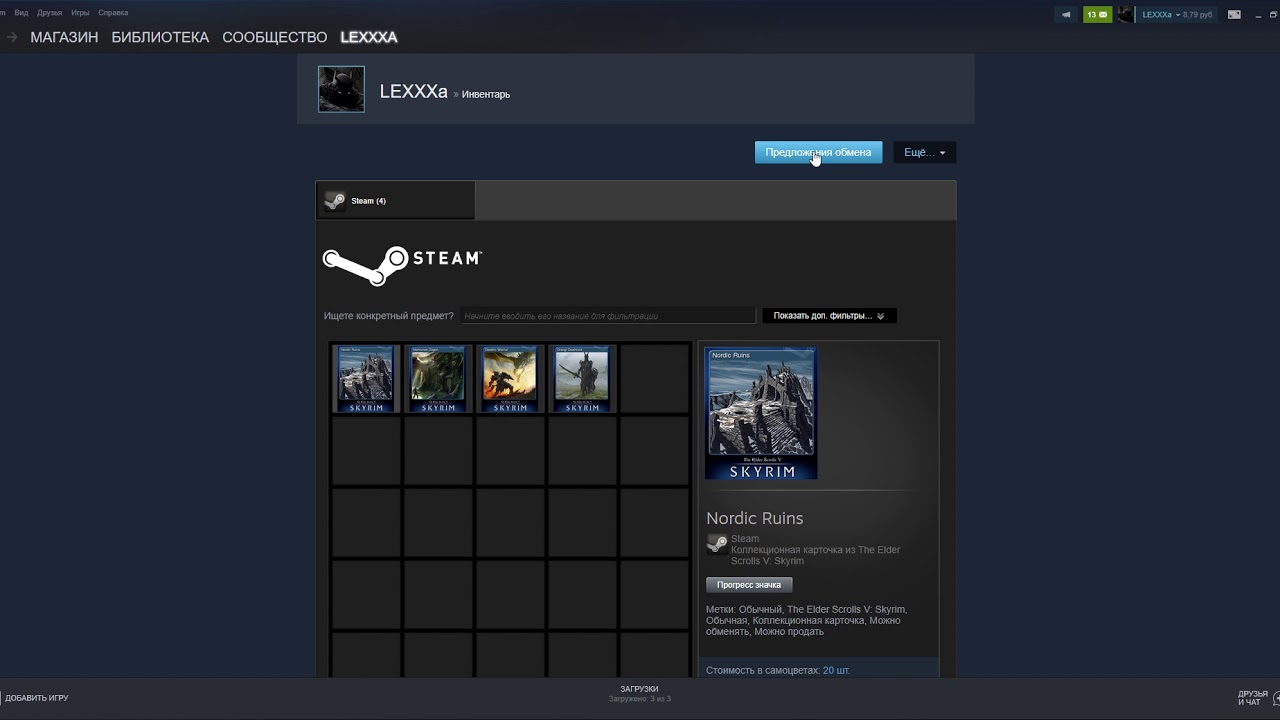Focus the item name filter field

click(608, 316)
